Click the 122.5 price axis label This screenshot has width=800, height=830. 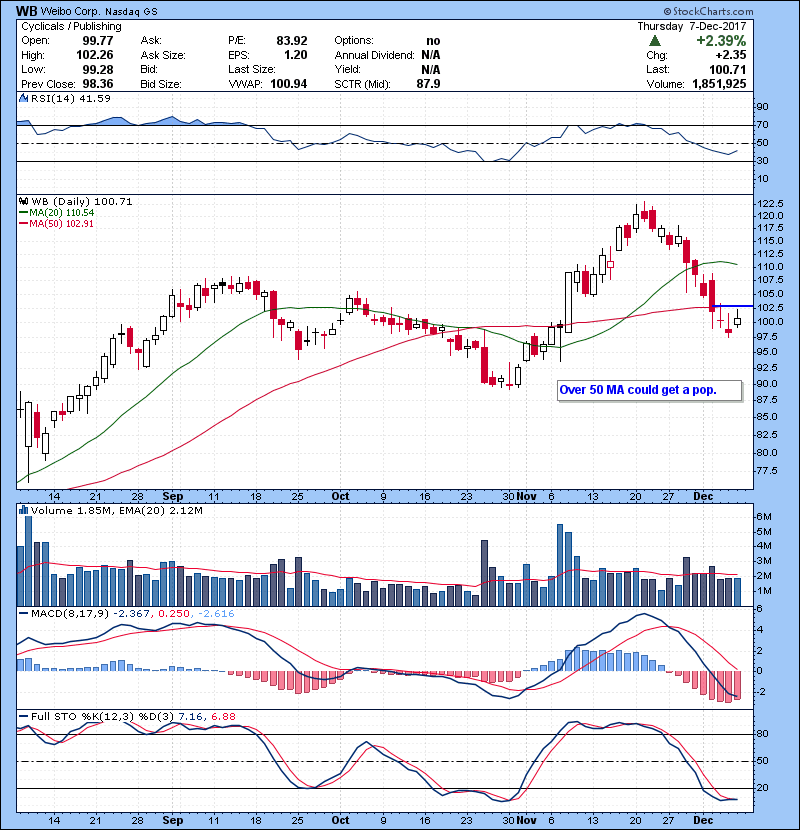point(770,204)
